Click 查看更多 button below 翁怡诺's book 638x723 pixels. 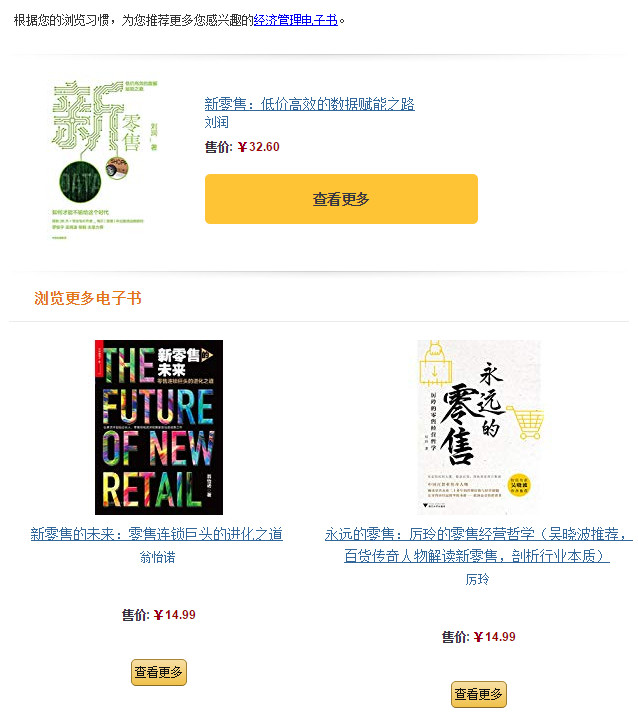tap(159, 672)
